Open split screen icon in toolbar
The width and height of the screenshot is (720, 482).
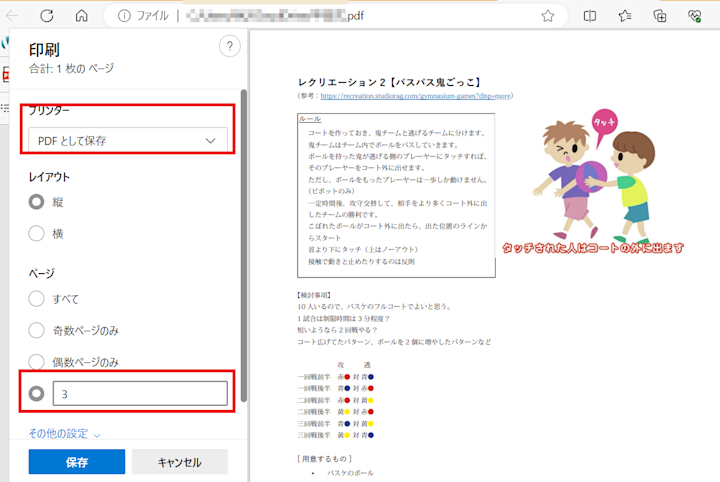tap(590, 16)
